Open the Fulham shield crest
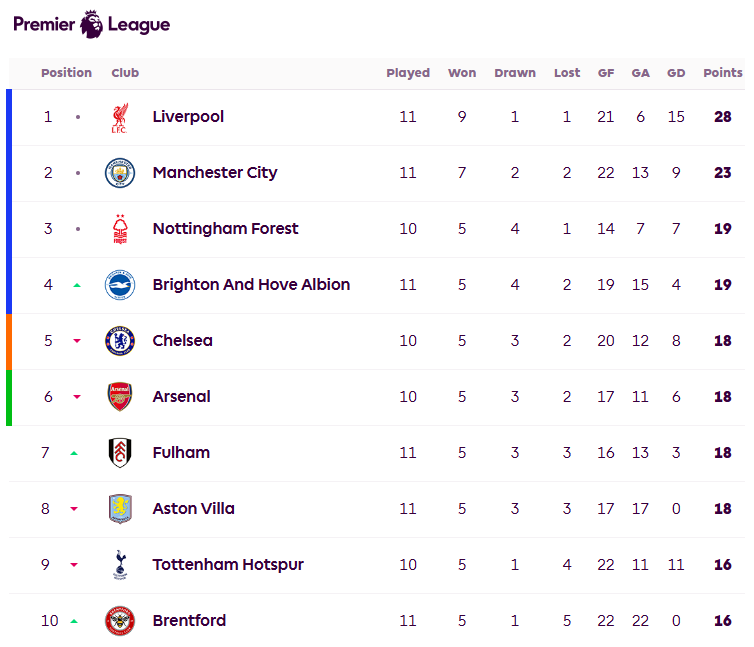 click(x=120, y=453)
